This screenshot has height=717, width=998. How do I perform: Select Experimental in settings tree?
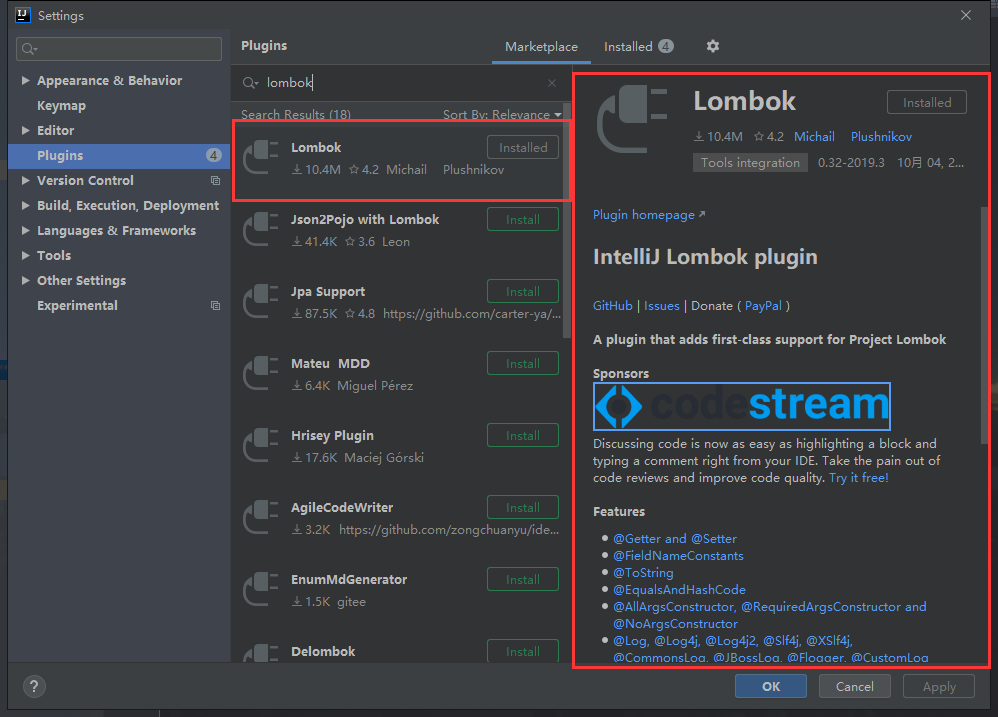[77, 305]
